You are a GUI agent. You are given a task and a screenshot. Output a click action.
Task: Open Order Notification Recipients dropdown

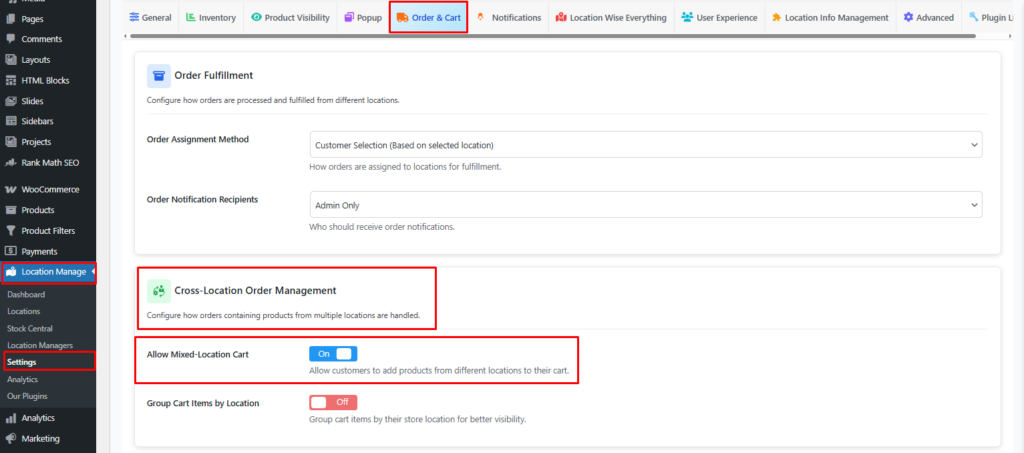(646, 205)
